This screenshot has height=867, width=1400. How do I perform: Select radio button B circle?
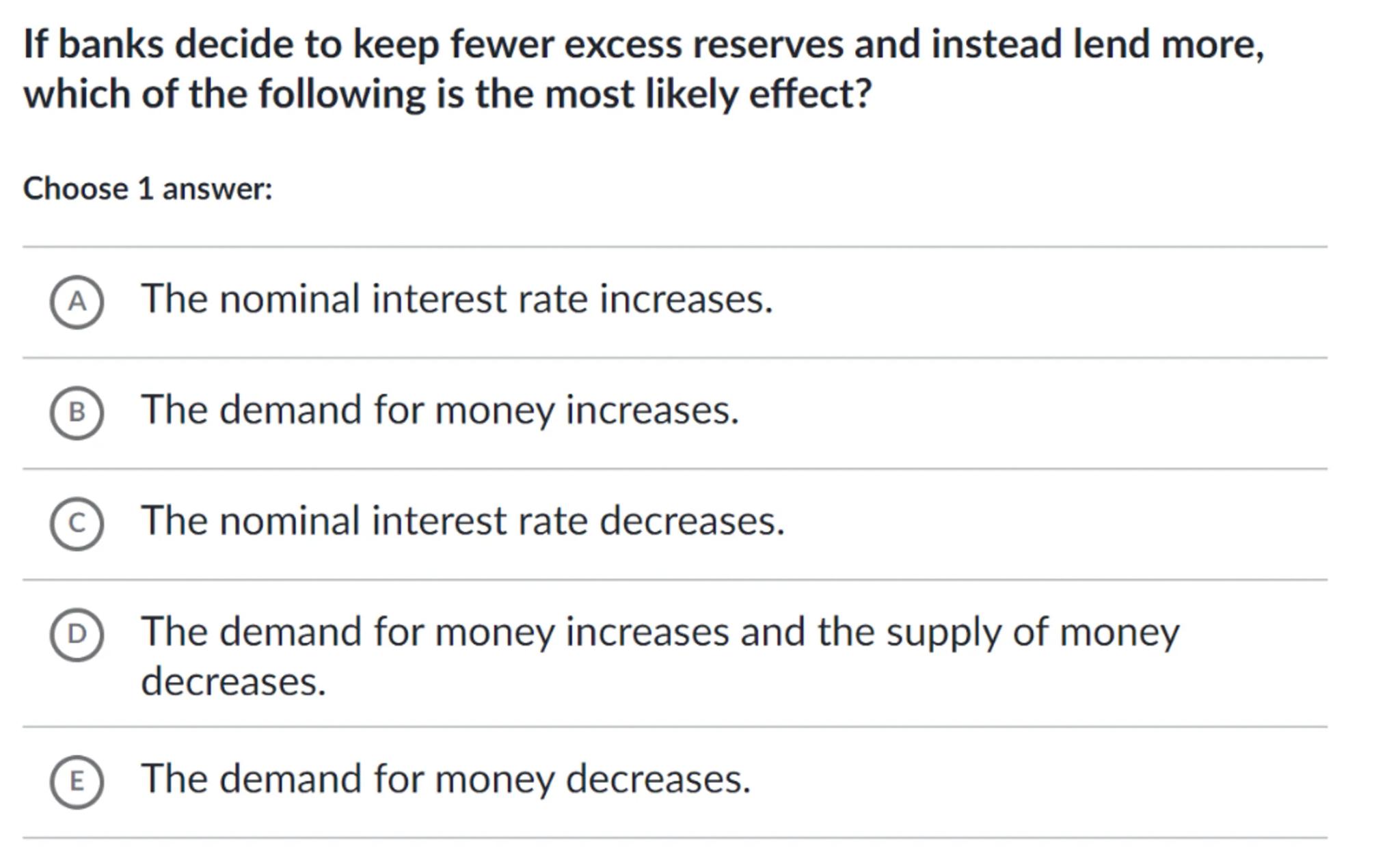77,412
